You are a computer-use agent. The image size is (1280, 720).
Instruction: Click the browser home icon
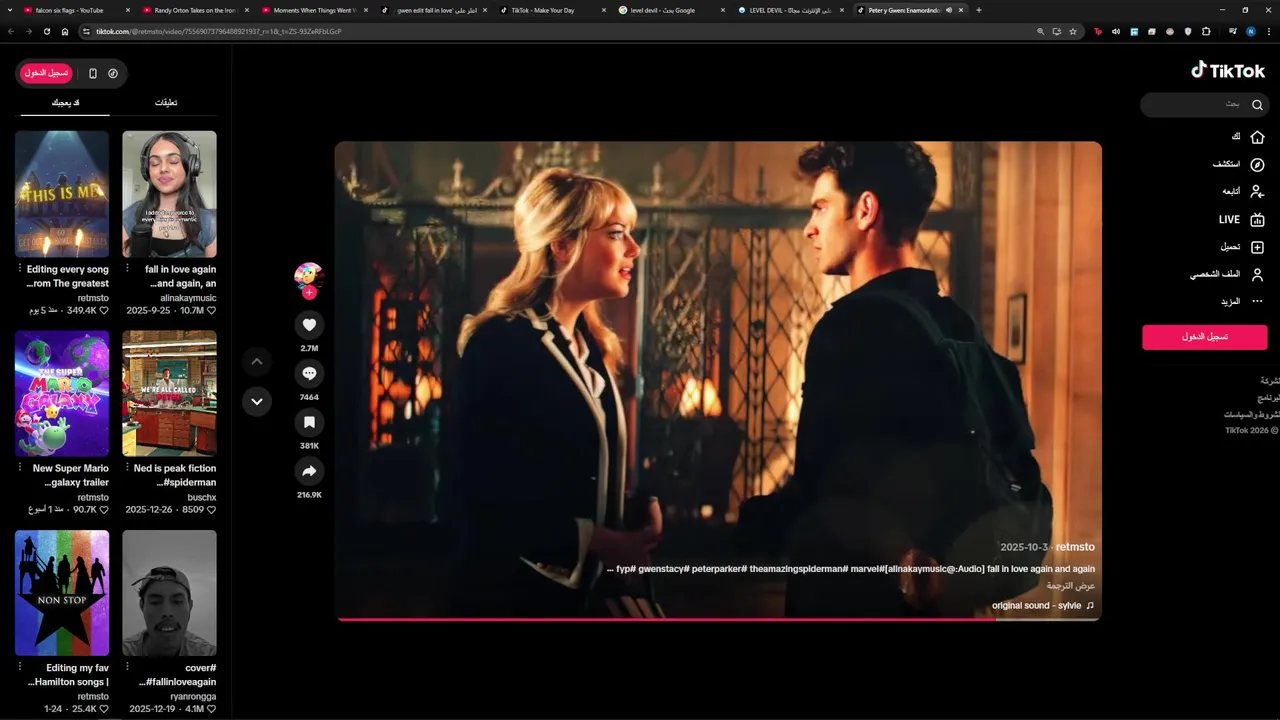coord(65,31)
